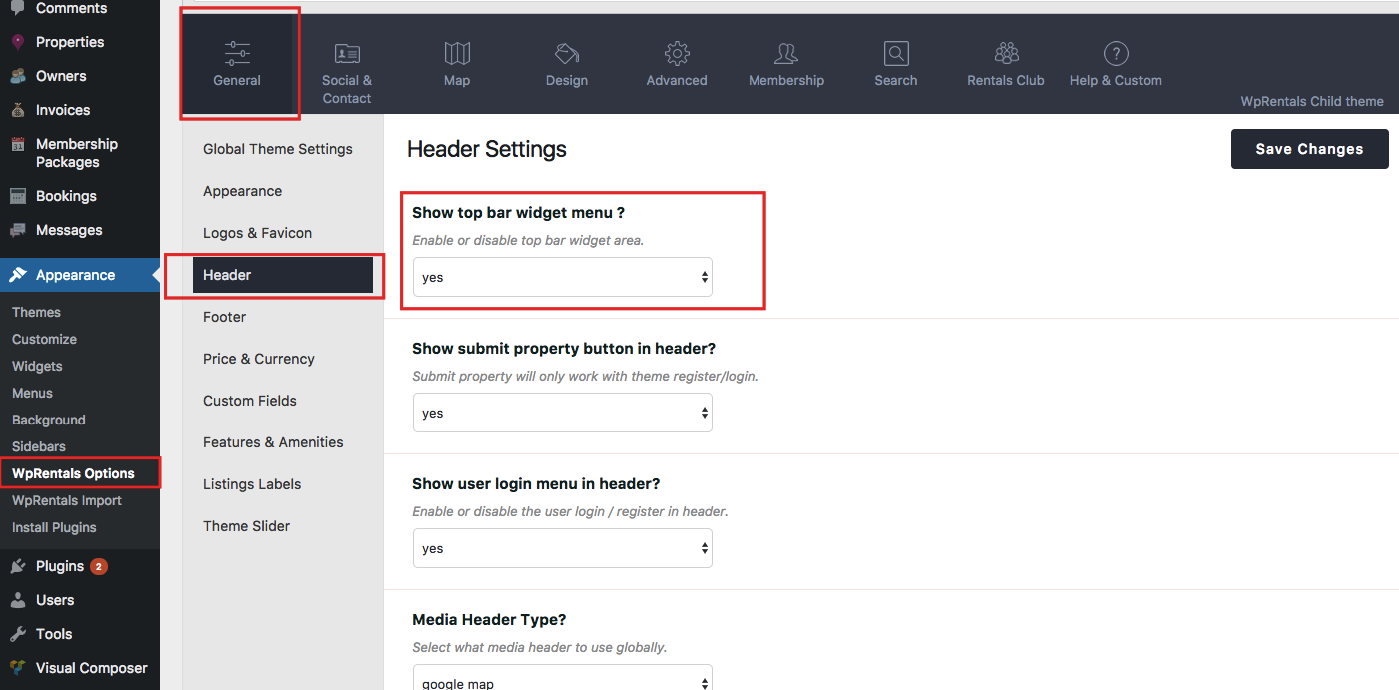Screen dimensions: 1399x690
Task: Click the Search magnifier icon
Action: 896,54
